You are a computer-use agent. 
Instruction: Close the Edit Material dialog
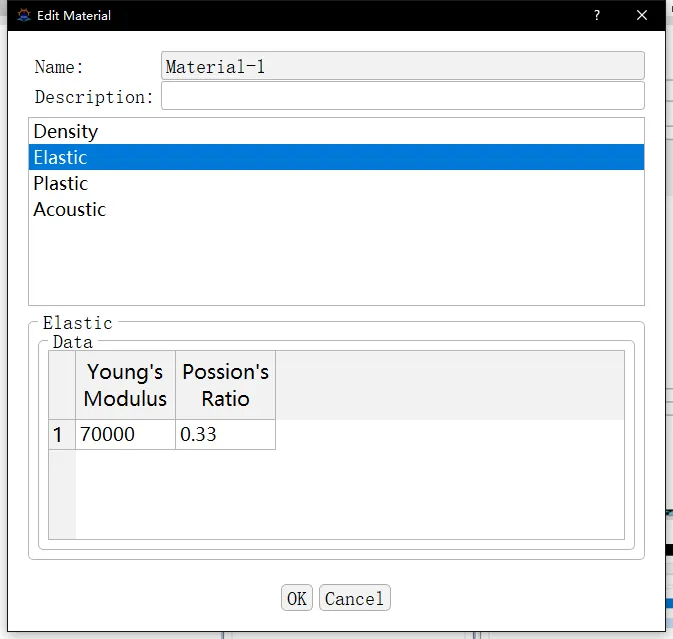[x=642, y=15]
